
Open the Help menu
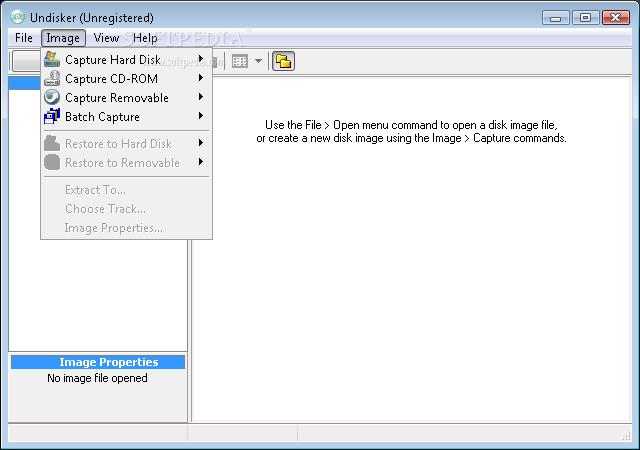click(145, 38)
